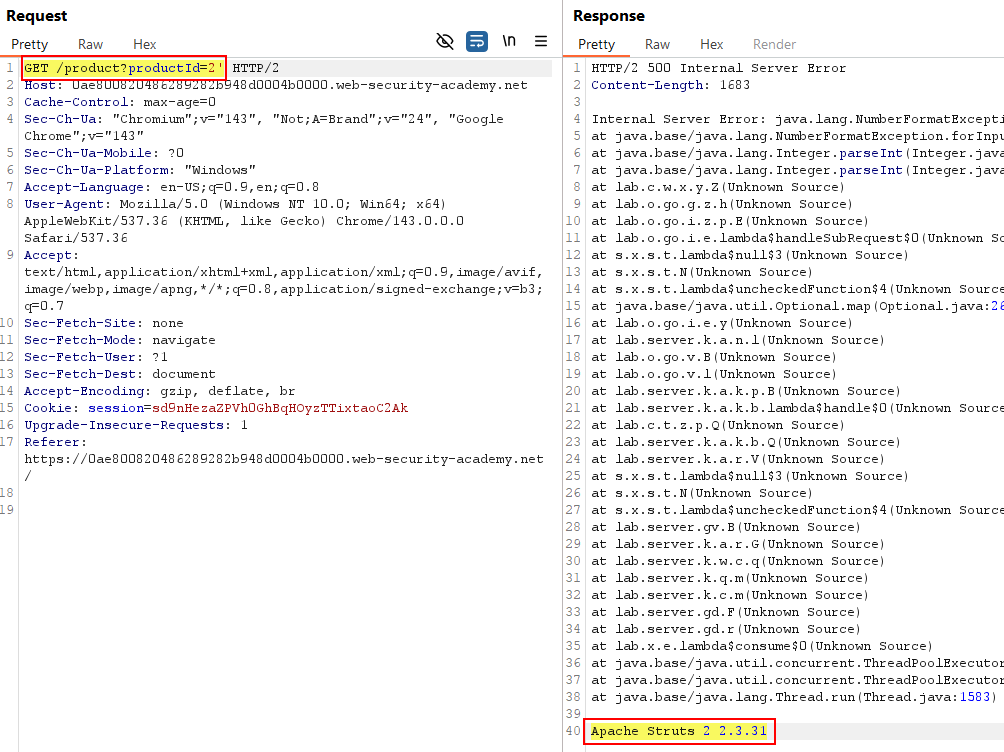1004x752 pixels.
Task: Select the Response Pretty tab
Action: click(x=597, y=44)
